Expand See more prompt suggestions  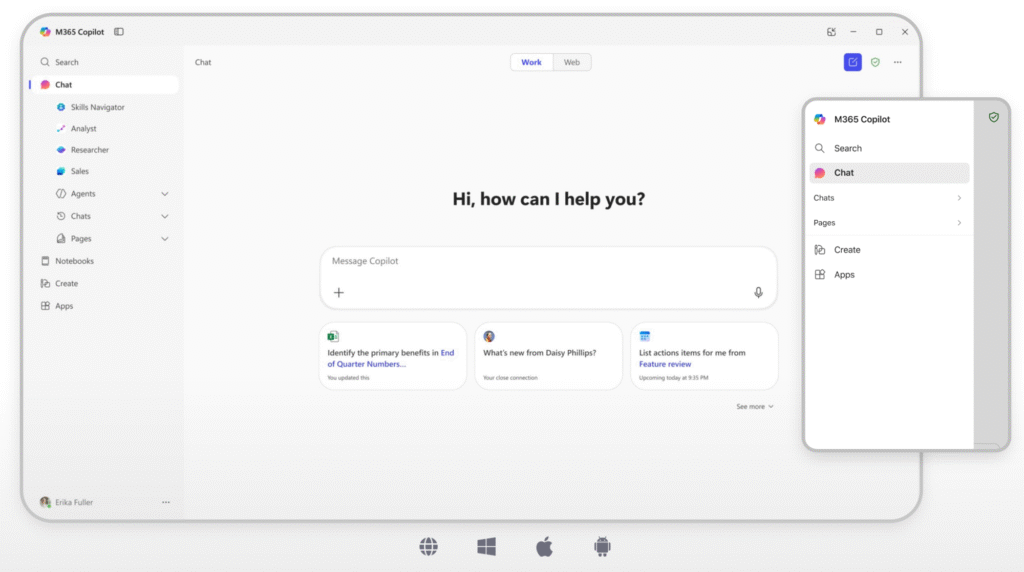(755, 407)
